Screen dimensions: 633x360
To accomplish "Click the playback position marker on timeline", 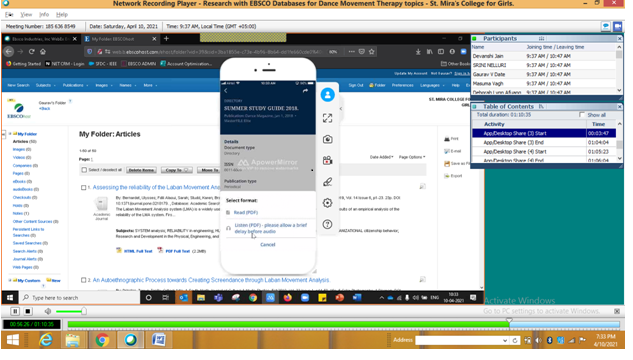I will coord(509,321).
